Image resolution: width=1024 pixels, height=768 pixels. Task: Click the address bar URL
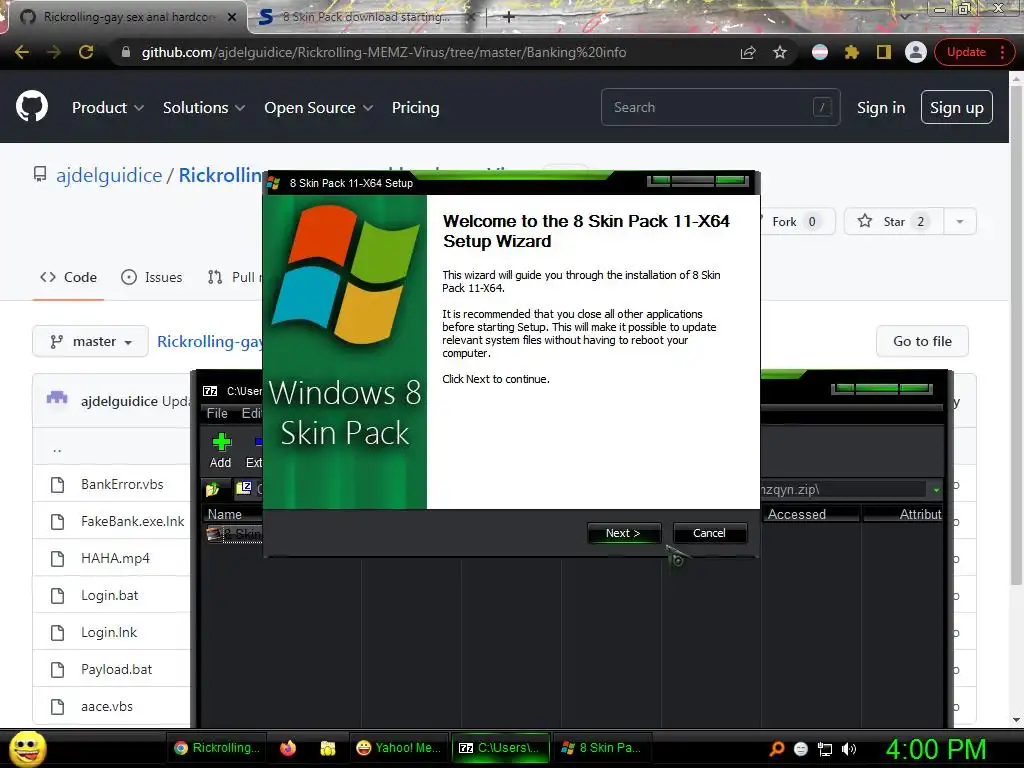click(x=384, y=52)
